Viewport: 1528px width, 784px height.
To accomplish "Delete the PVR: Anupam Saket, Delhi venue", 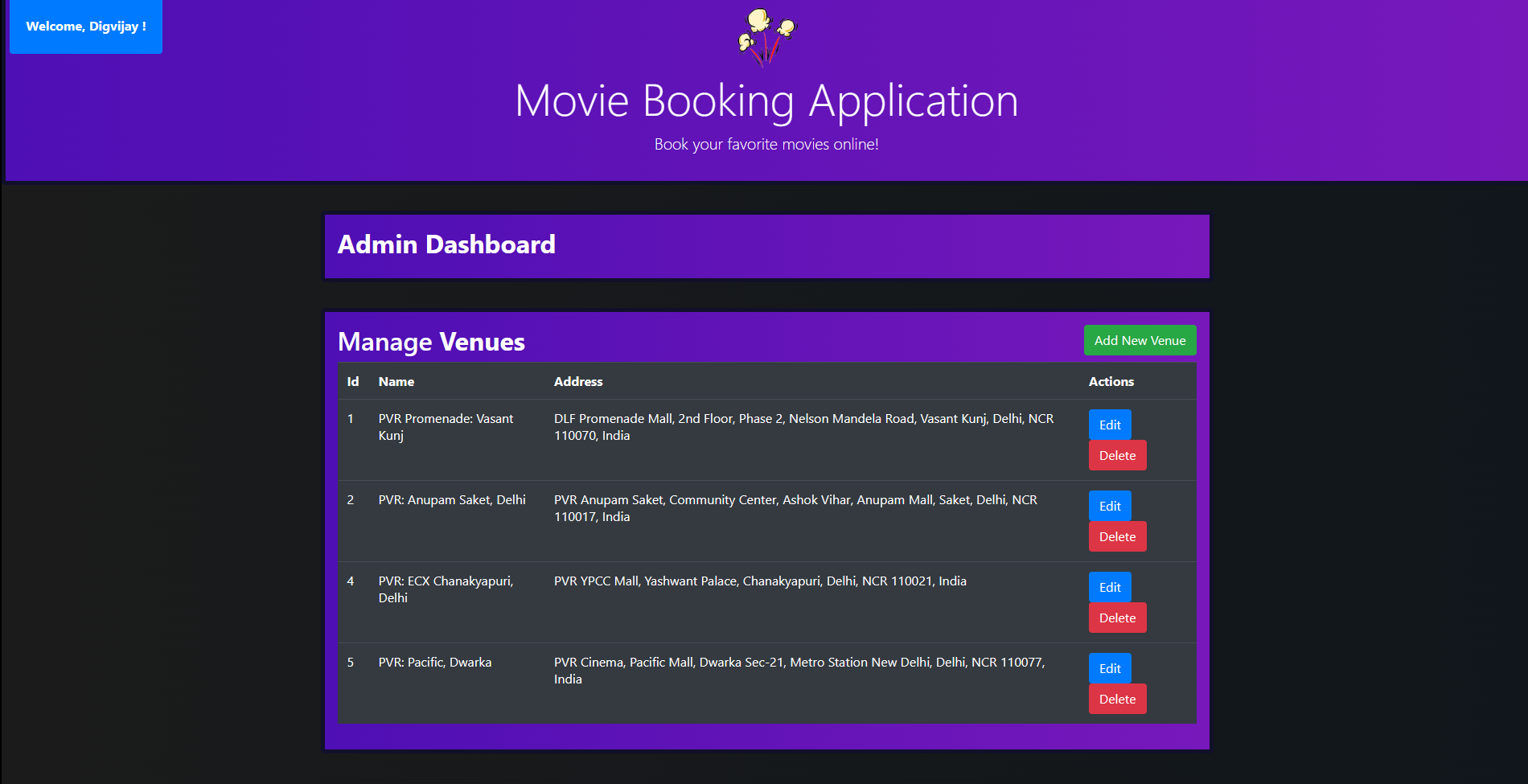I will point(1117,536).
